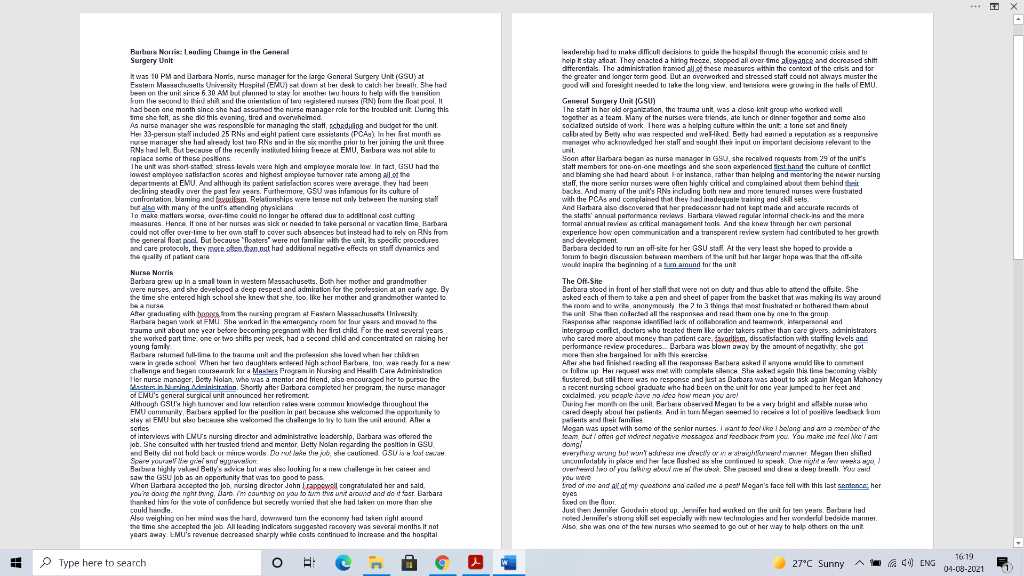
Task: Click the underlined word 'scheduling'
Action: [x=346, y=126]
